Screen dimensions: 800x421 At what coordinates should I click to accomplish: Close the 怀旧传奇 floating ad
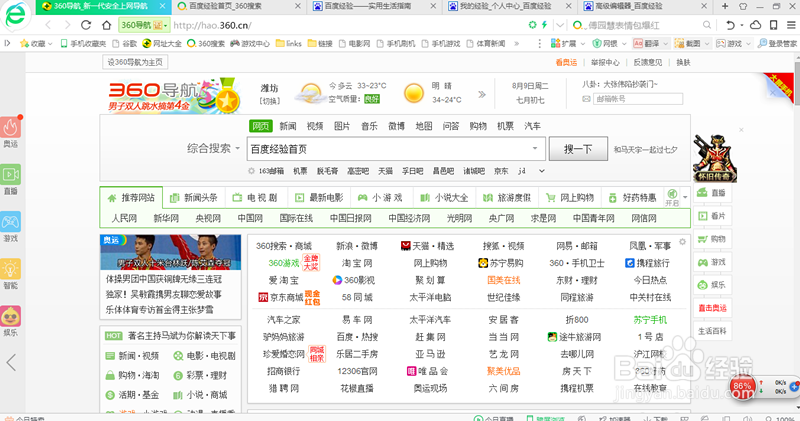pyautogui.click(x=741, y=130)
